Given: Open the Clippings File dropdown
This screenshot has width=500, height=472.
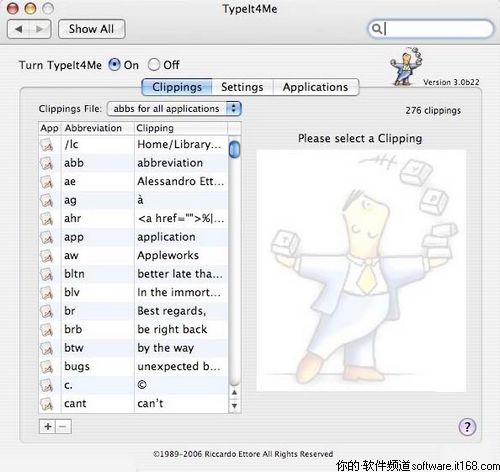Looking at the screenshot, I should click(174, 109).
